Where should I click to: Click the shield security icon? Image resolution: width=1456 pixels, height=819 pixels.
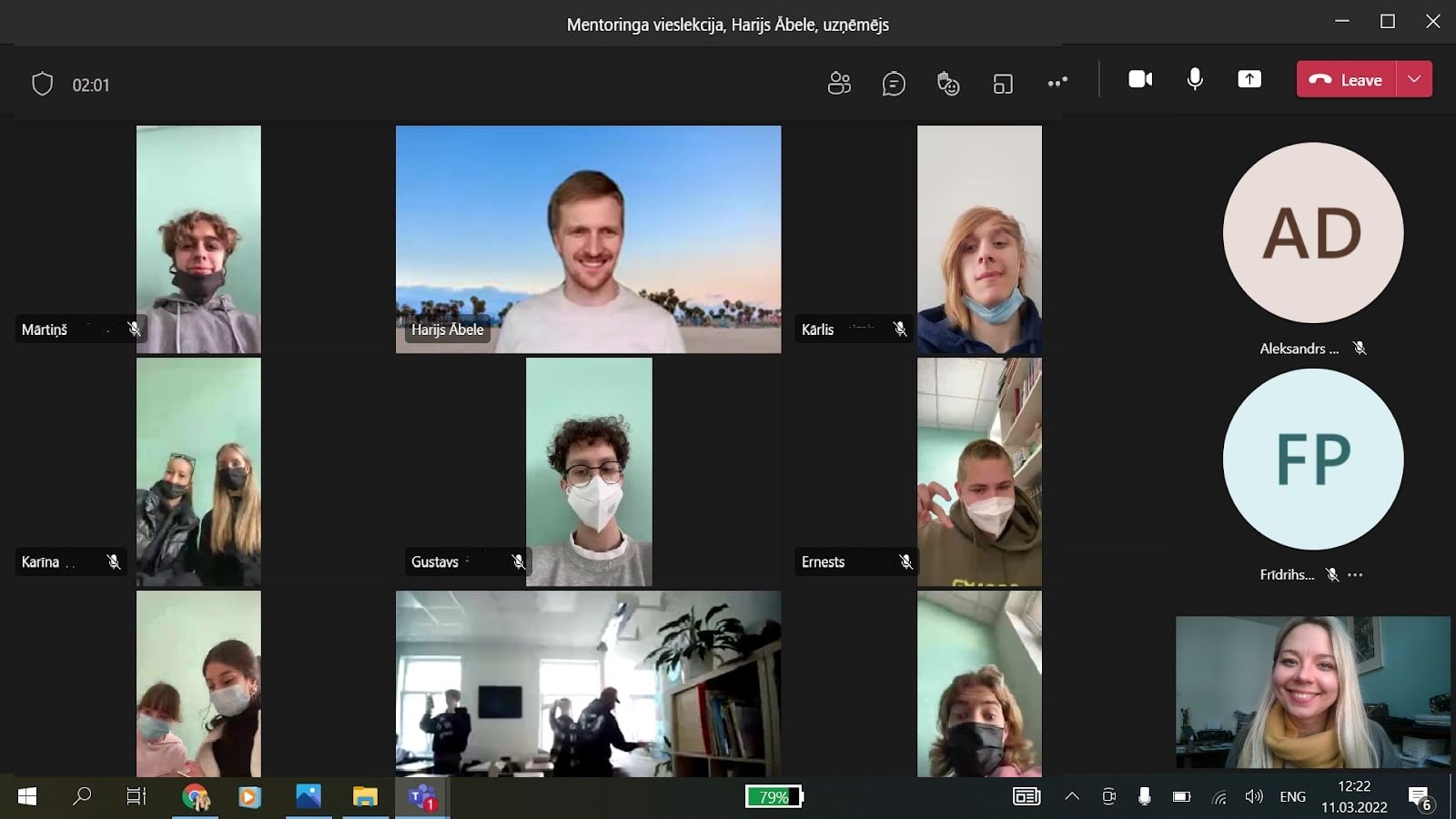(42, 85)
